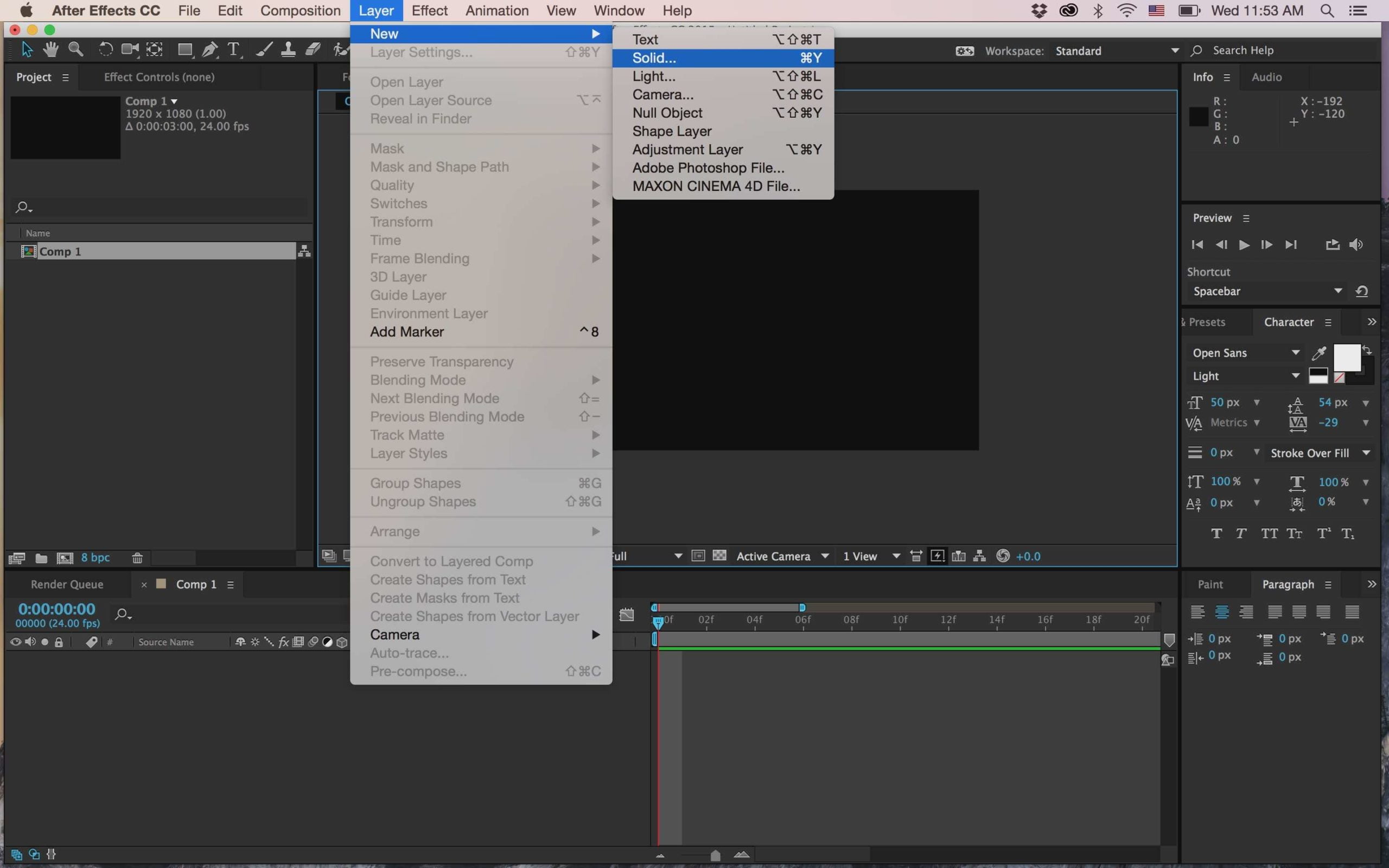
Task: Switch to the Render Queue tab
Action: pyautogui.click(x=67, y=584)
